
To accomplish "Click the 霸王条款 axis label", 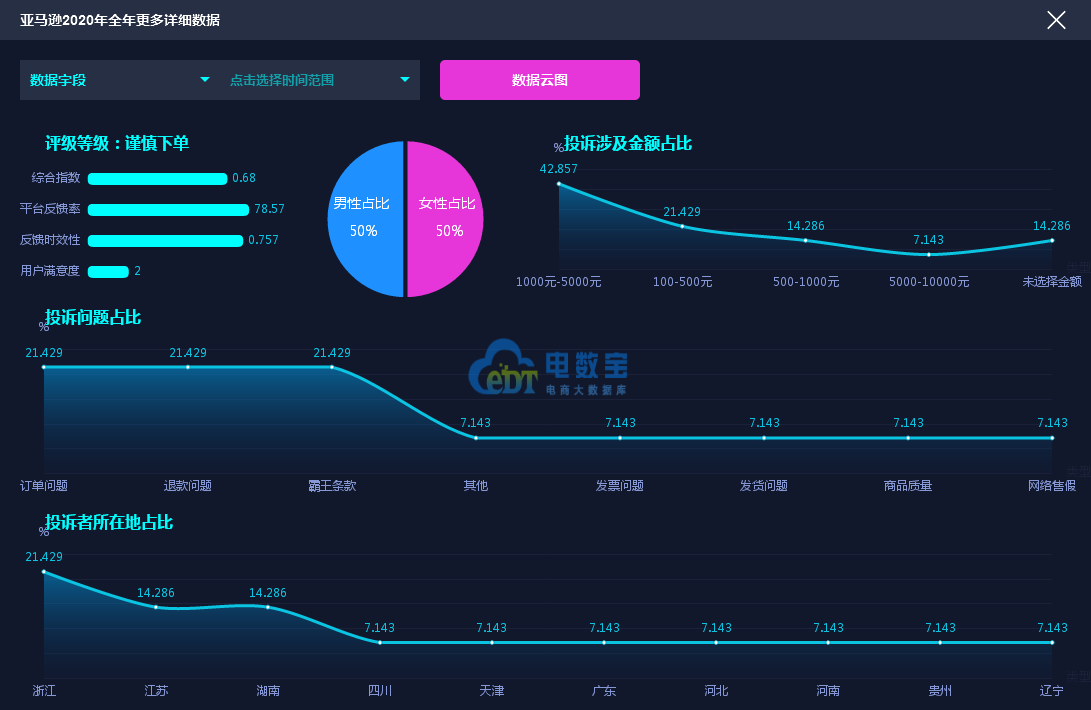I will point(332,486).
